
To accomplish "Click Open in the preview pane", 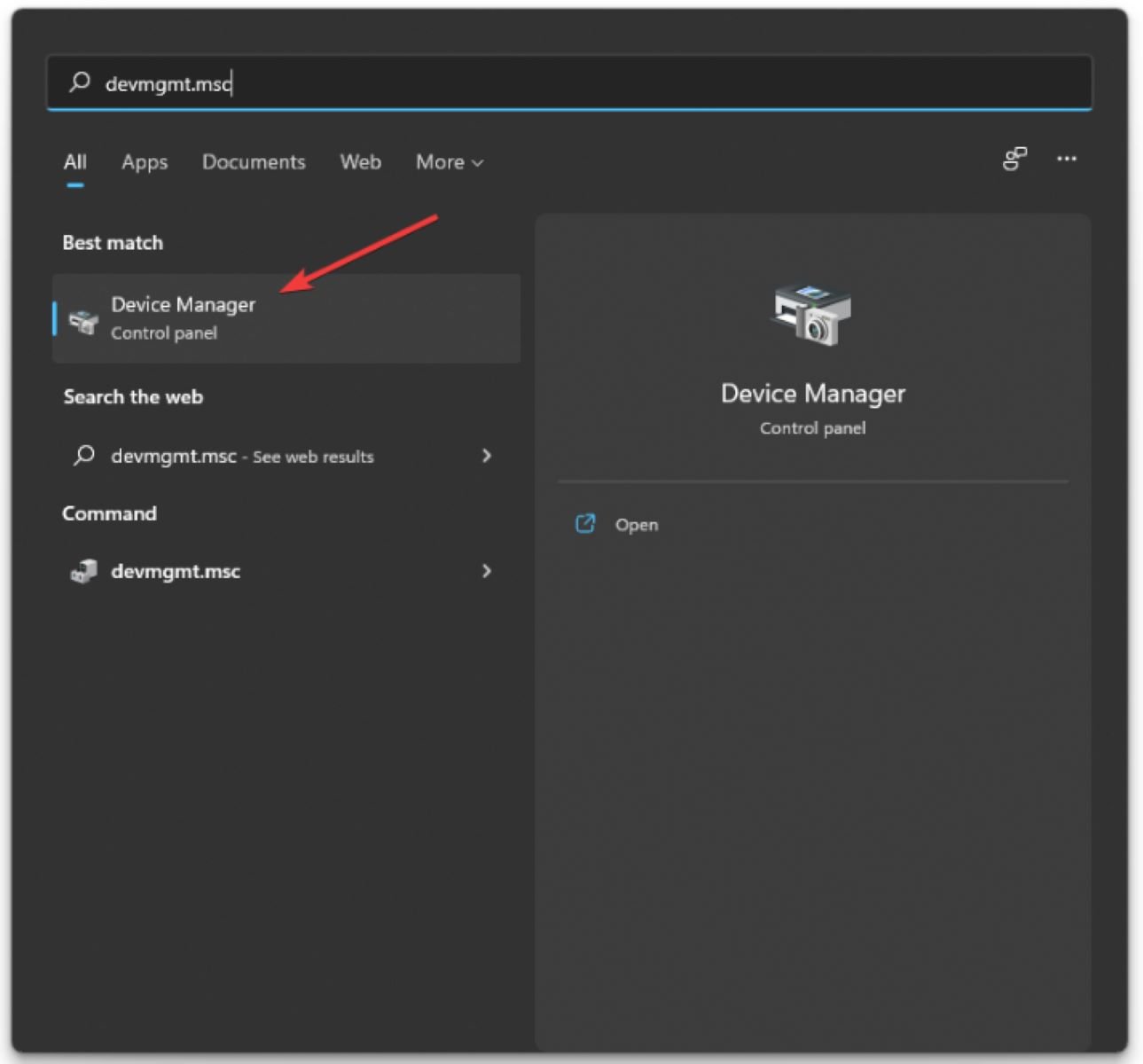I will tap(637, 525).
